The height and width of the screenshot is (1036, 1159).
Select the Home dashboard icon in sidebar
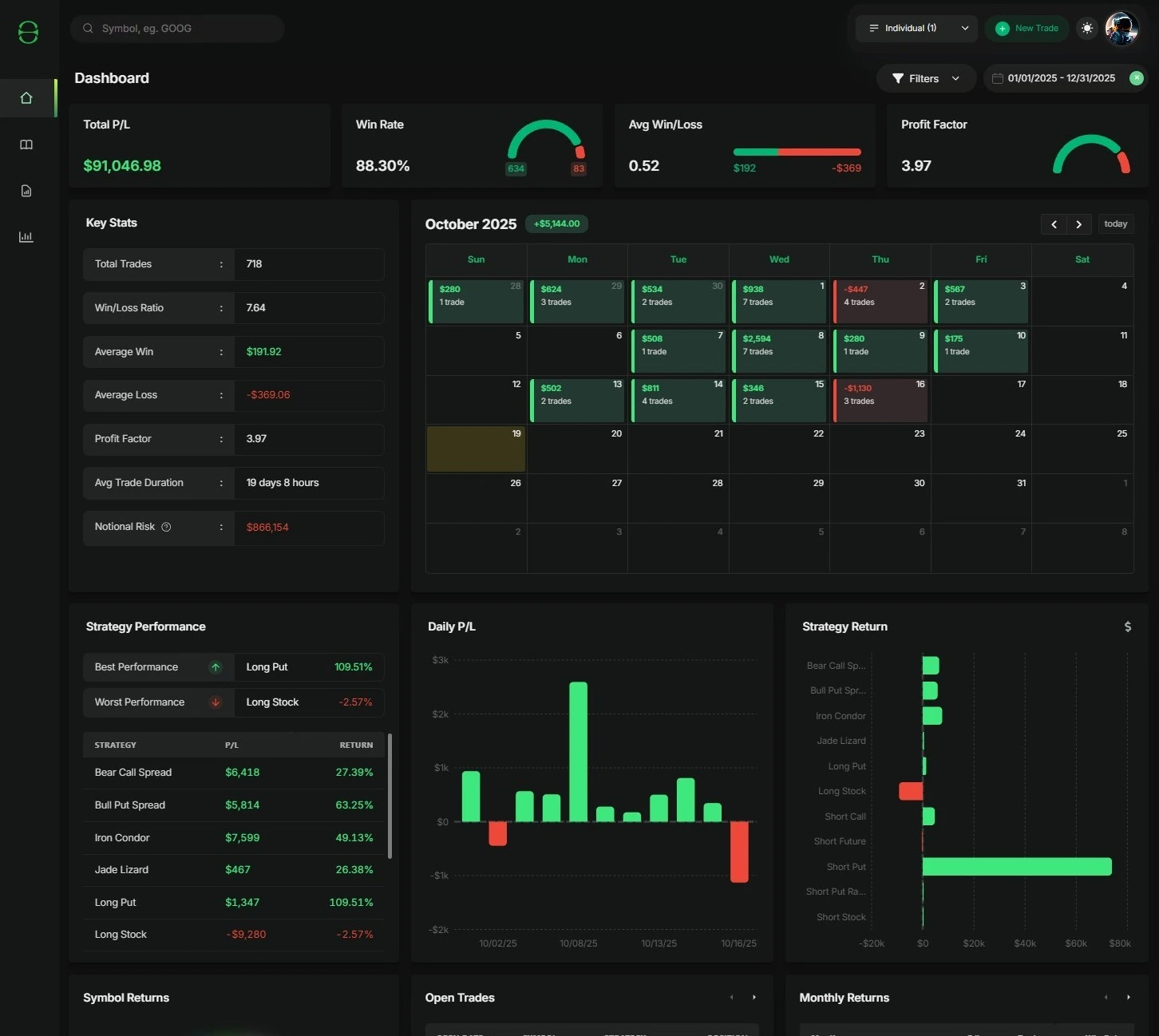click(x=26, y=97)
